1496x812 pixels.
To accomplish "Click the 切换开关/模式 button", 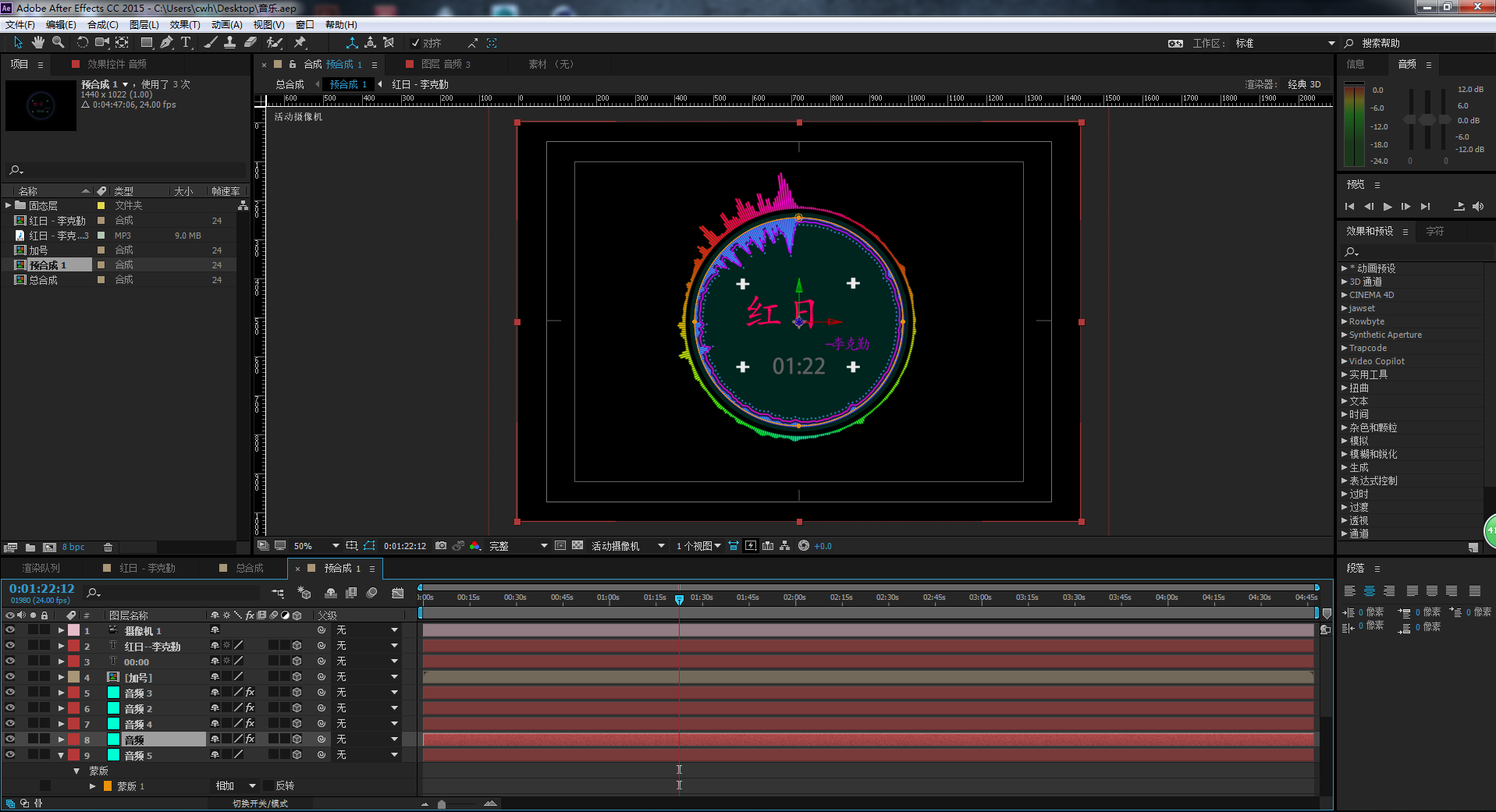I will 260,803.
